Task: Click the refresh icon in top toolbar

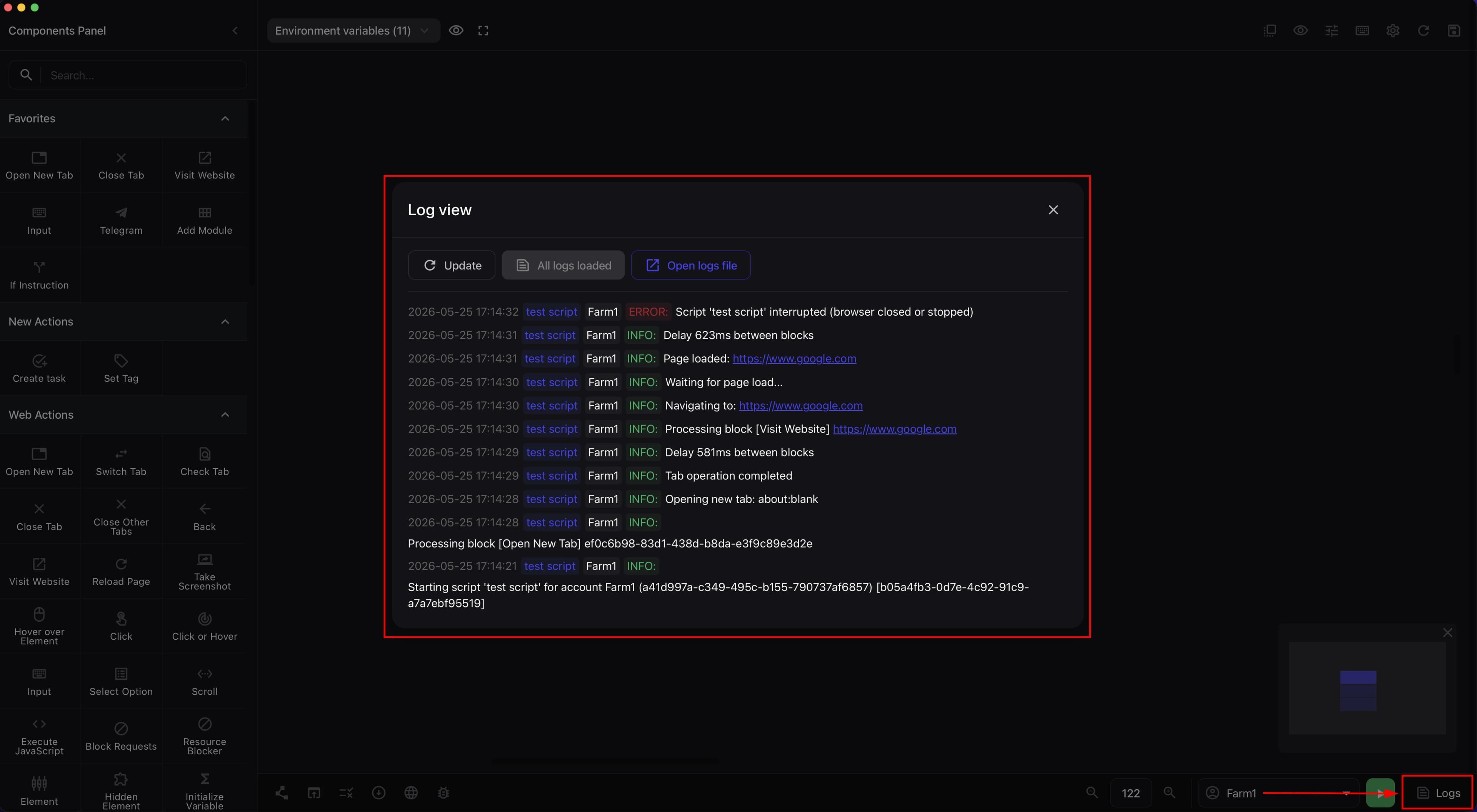Action: pyautogui.click(x=1423, y=31)
